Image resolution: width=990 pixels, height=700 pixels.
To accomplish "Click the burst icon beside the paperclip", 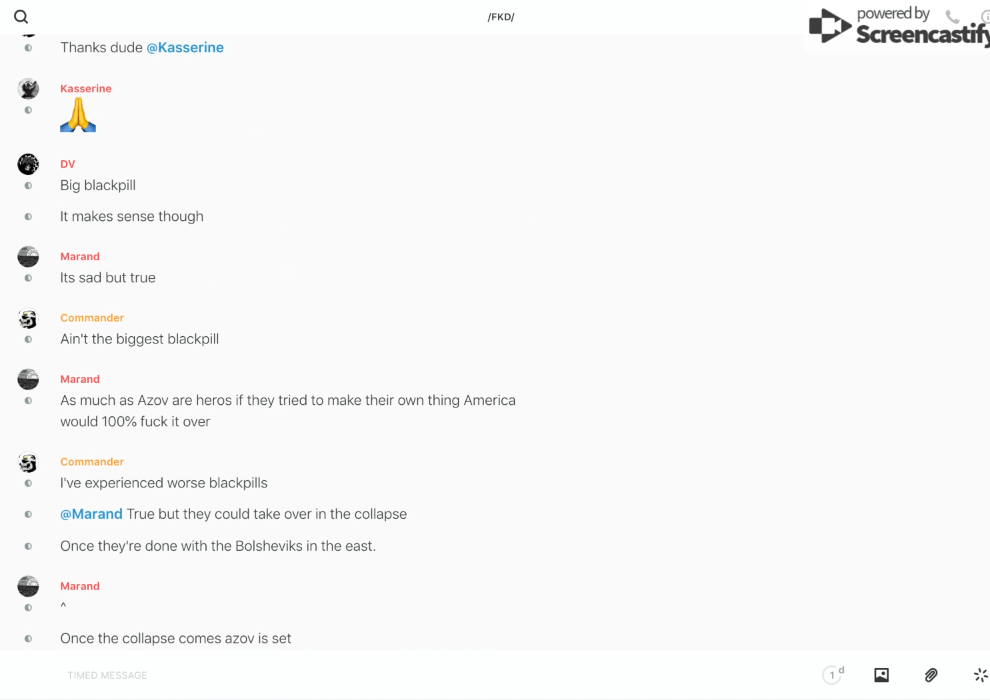I will click(x=980, y=675).
